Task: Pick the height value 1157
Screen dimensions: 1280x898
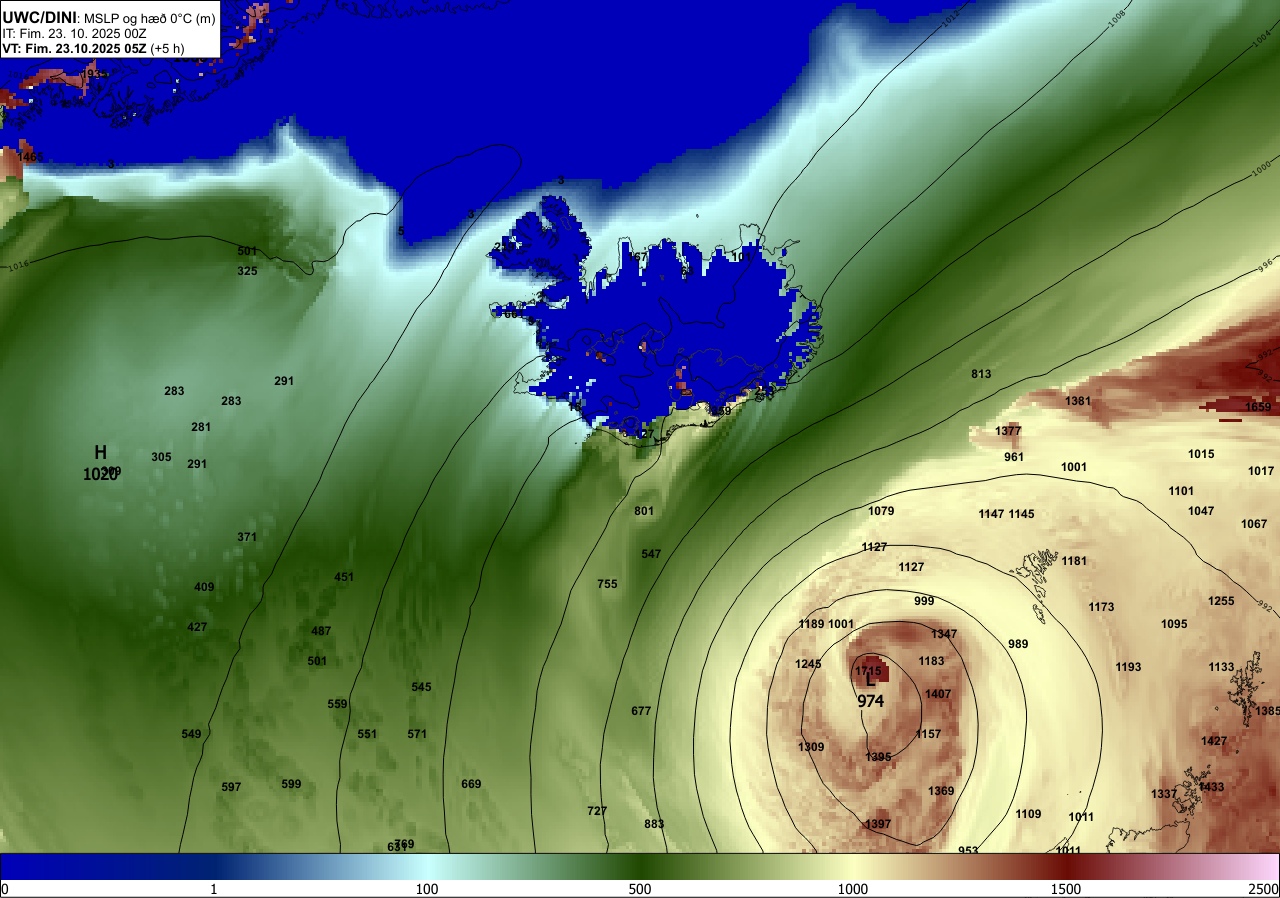Action: (x=928, y=734)
